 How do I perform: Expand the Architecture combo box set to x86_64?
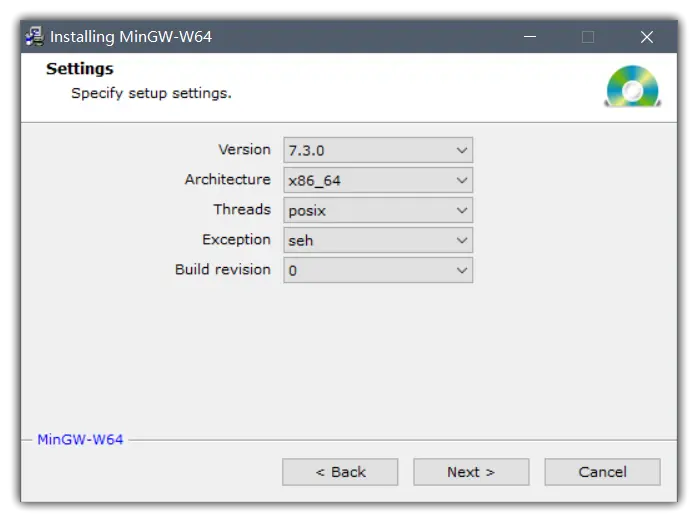pyautogui.click(x=378, y=180)
